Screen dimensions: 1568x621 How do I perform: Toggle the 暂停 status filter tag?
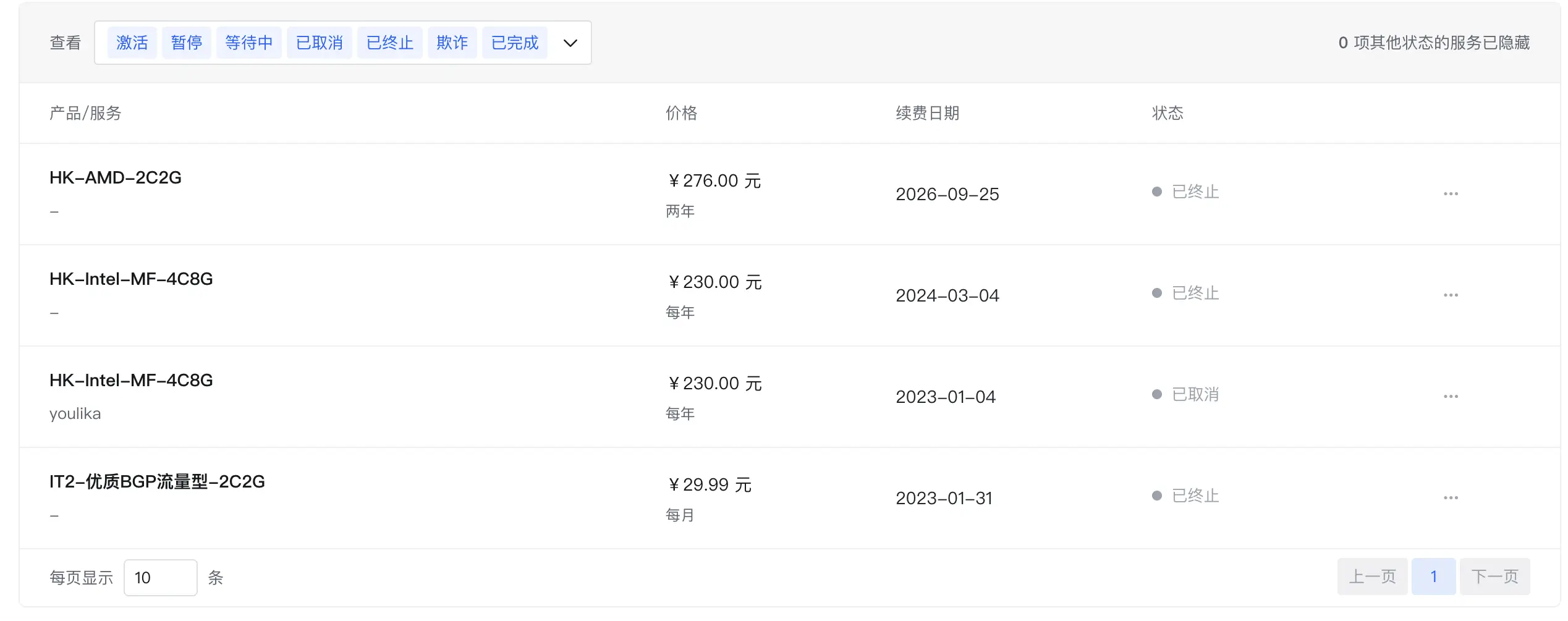pyautogui.click(x=187, y=43)
